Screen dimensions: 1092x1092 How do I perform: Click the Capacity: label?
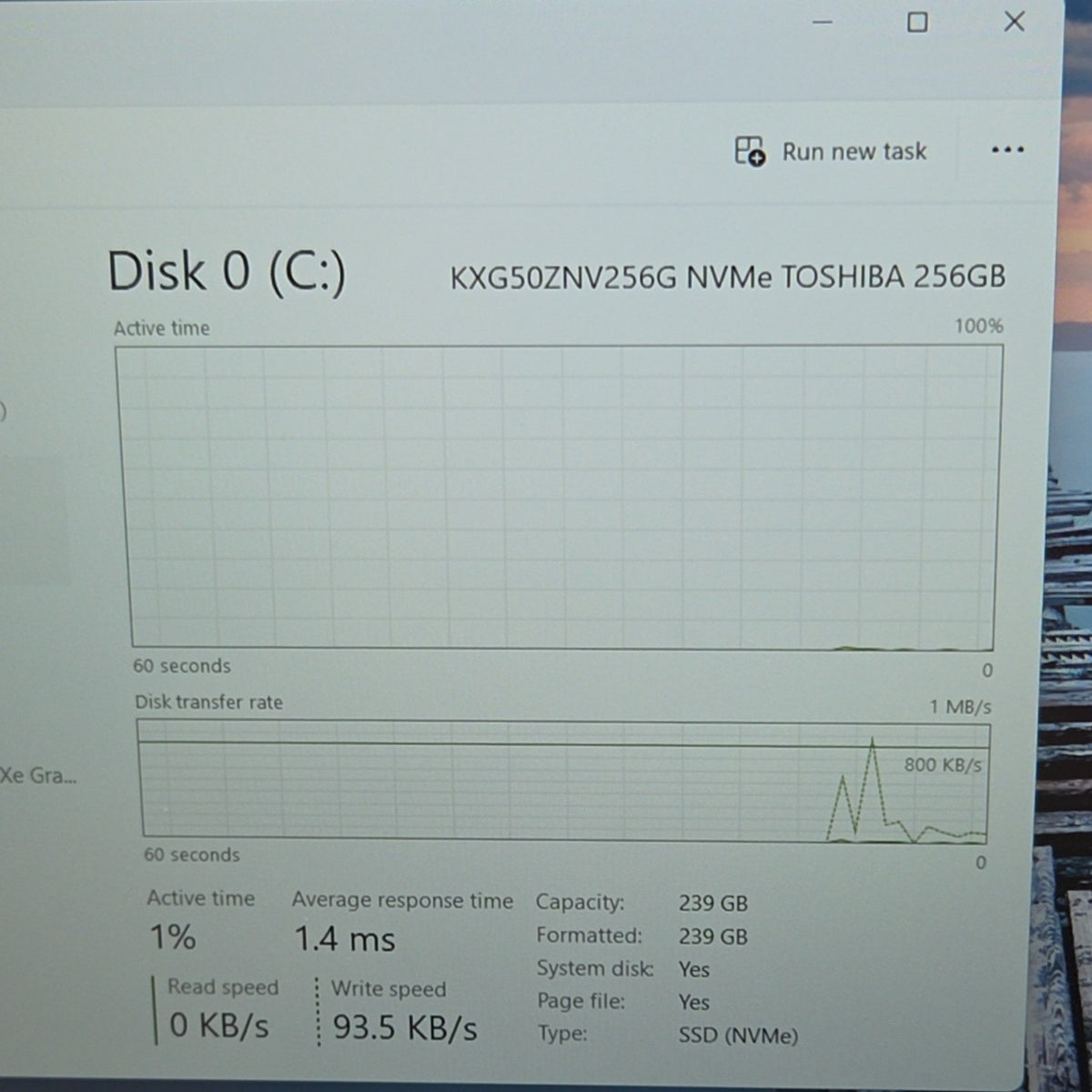(580, 903)
